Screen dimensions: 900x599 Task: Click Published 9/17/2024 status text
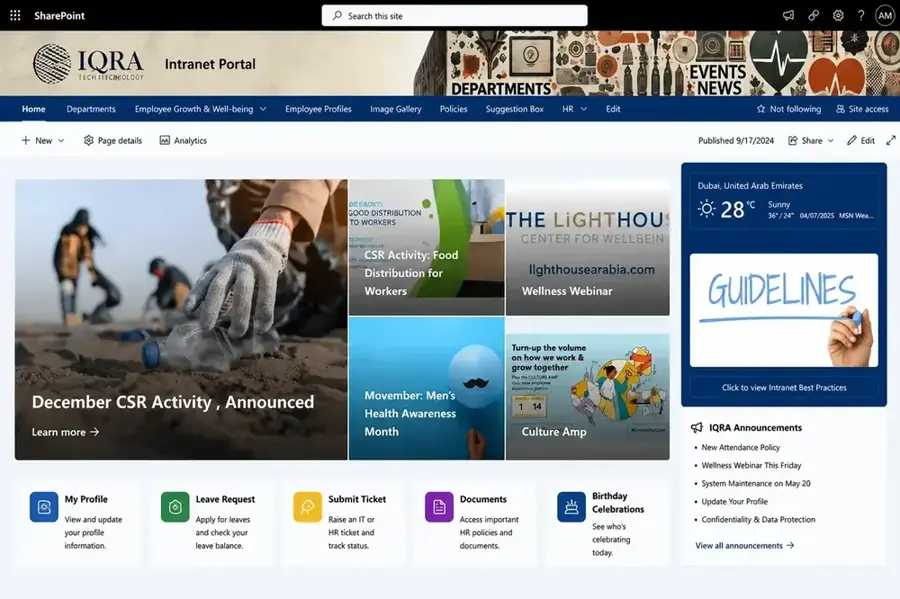pyautogui.click(x=736, y=141)
